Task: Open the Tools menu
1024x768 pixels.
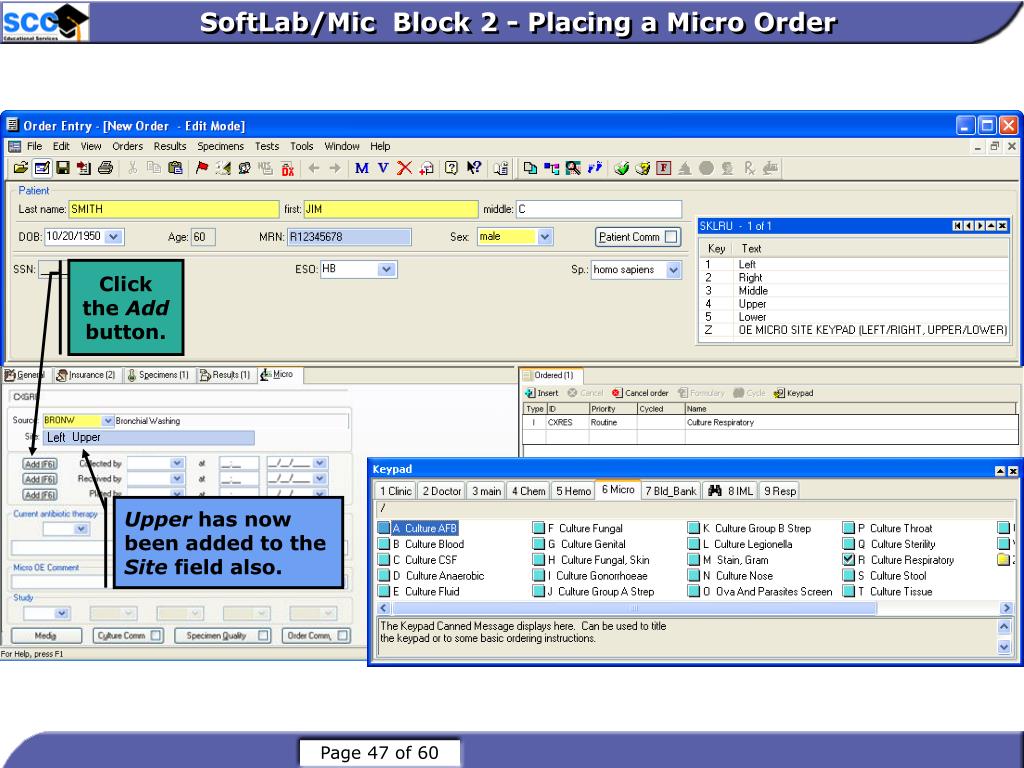Action: (x=302, y=146)
